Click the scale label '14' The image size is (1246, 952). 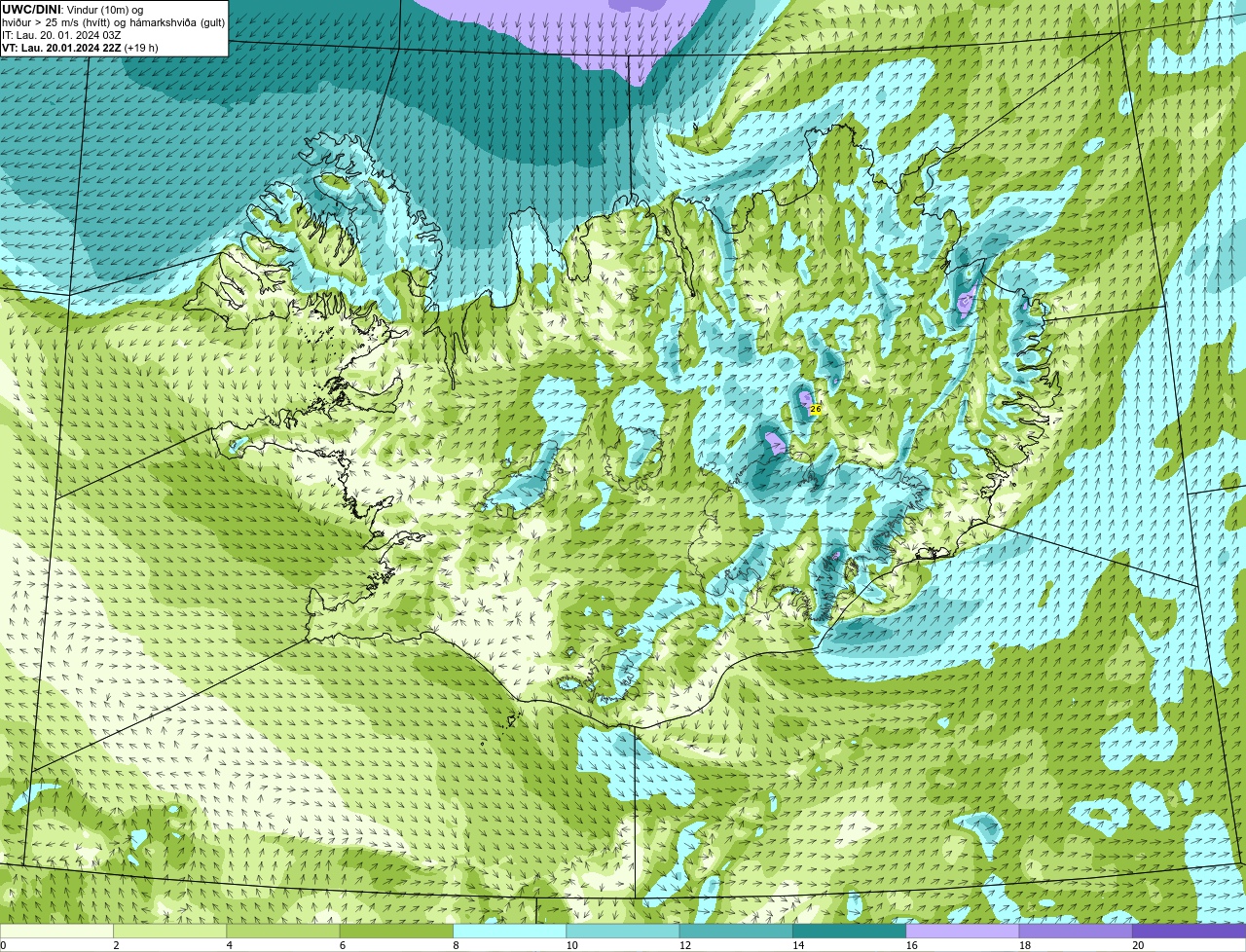click(798, 945)
